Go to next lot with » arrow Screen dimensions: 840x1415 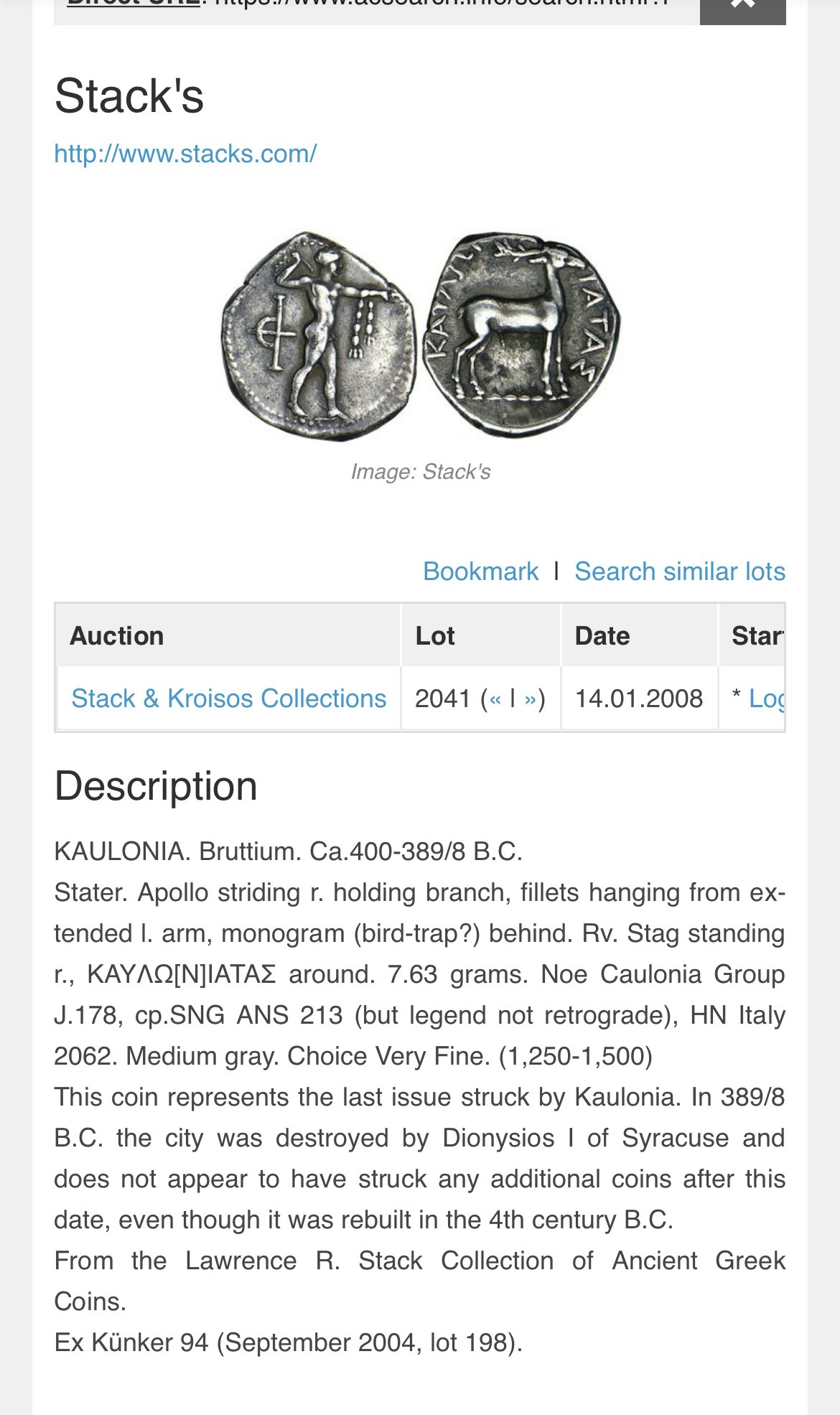531,699
